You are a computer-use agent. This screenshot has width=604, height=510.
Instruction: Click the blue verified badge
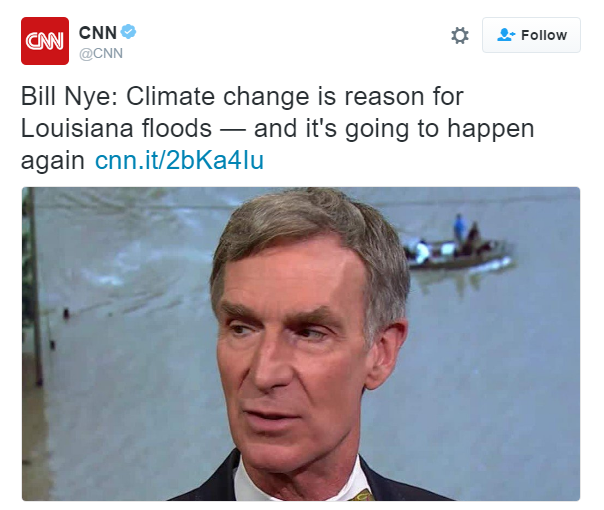[128, 32]
